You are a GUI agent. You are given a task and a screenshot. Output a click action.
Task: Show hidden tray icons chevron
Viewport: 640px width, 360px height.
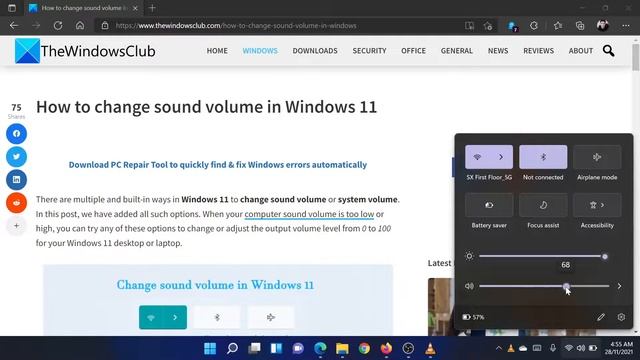click(x=498, y=348)
